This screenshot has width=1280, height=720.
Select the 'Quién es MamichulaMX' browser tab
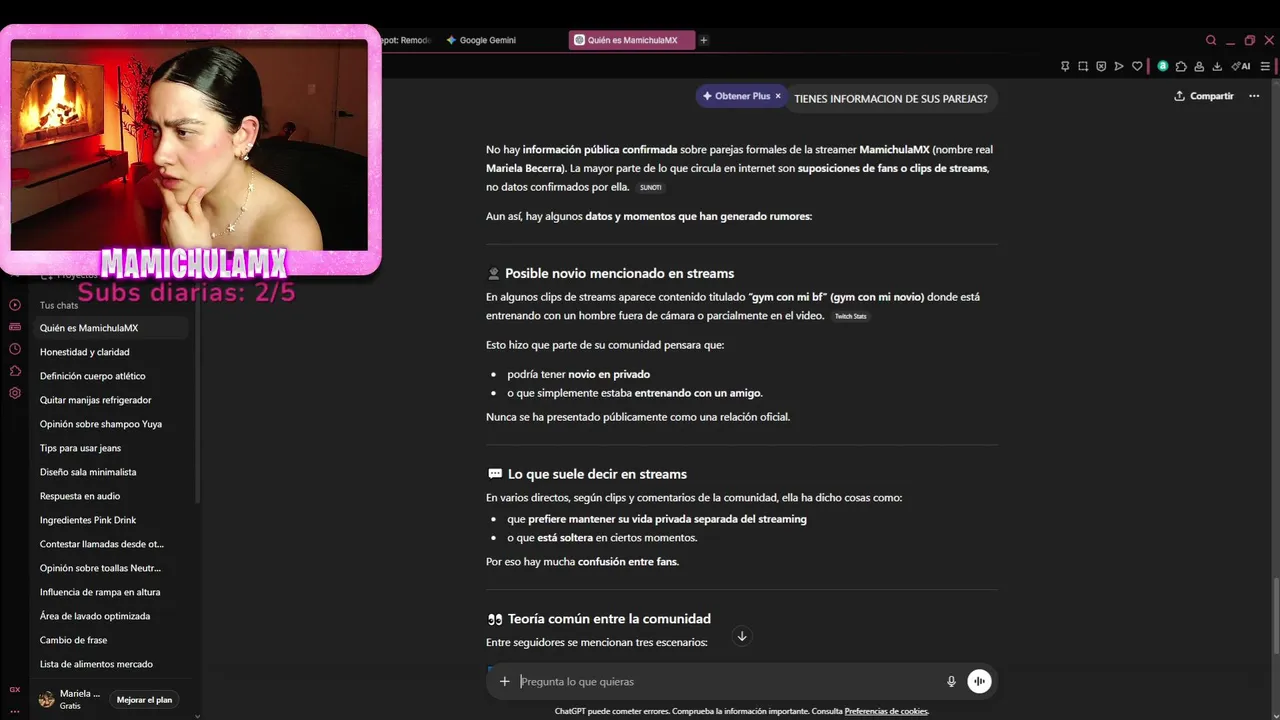632,40
